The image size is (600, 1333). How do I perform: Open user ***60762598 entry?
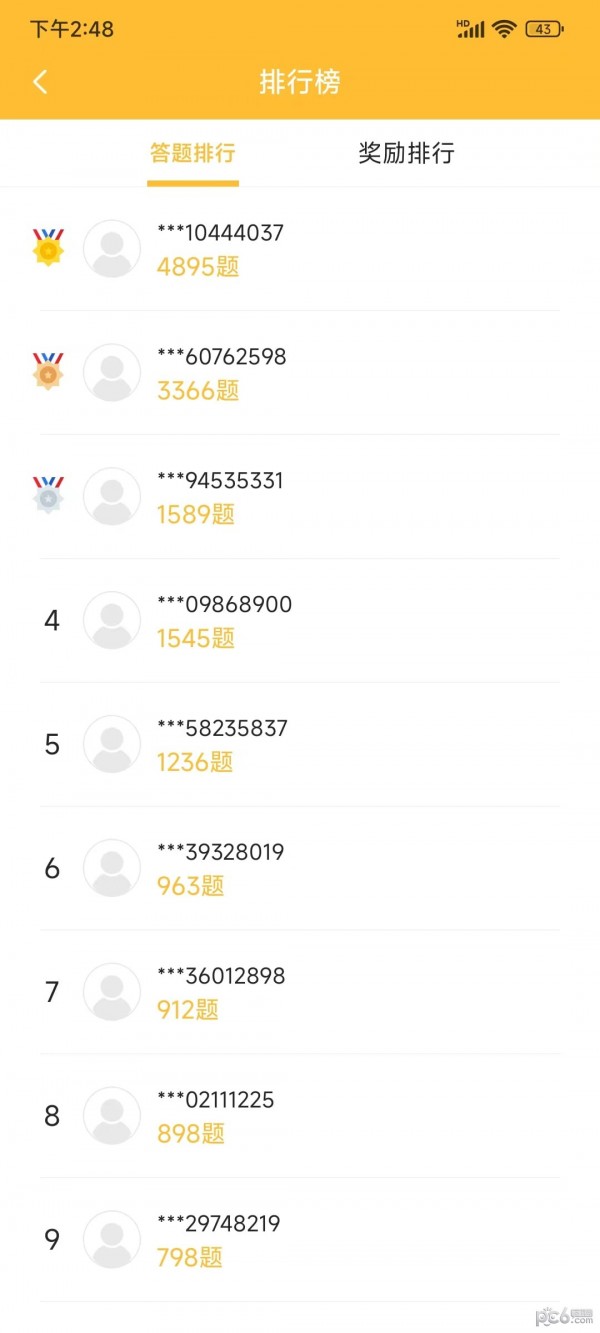222,357
